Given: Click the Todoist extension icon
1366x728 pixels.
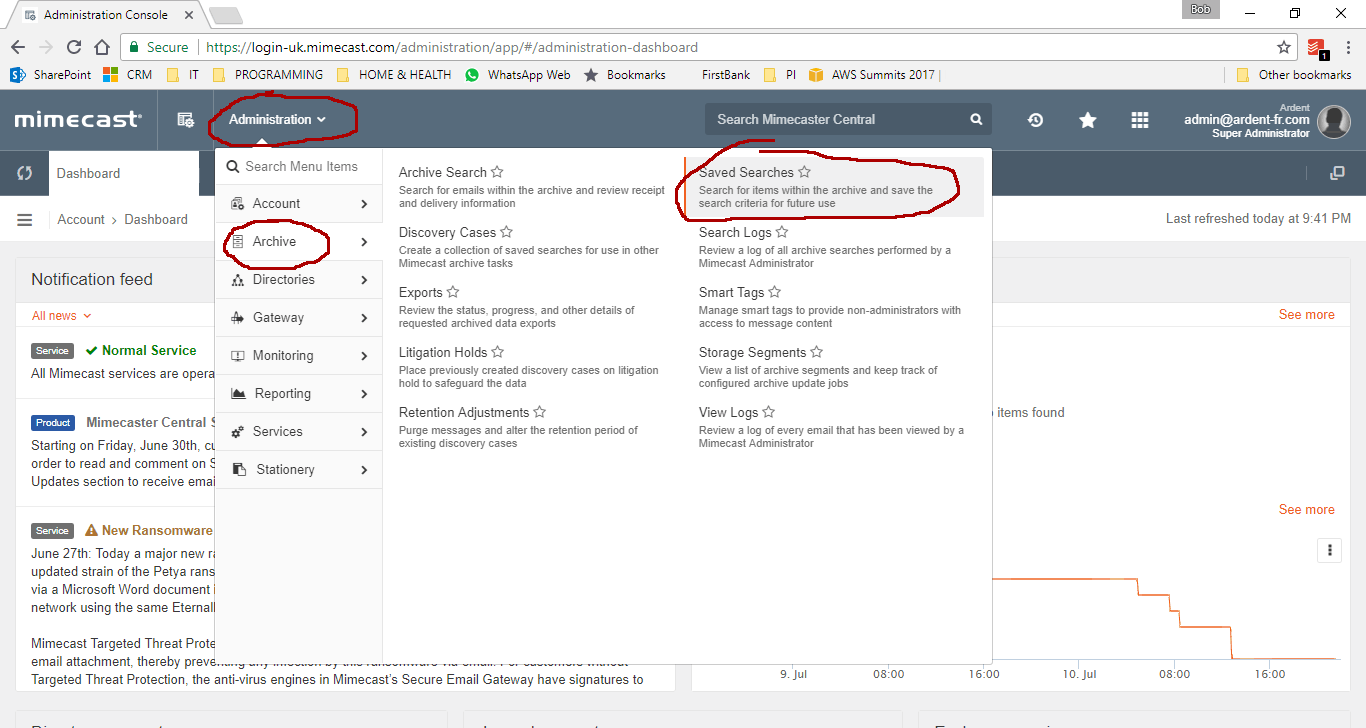Looking at the screenshot, I should coord(1316,48).
